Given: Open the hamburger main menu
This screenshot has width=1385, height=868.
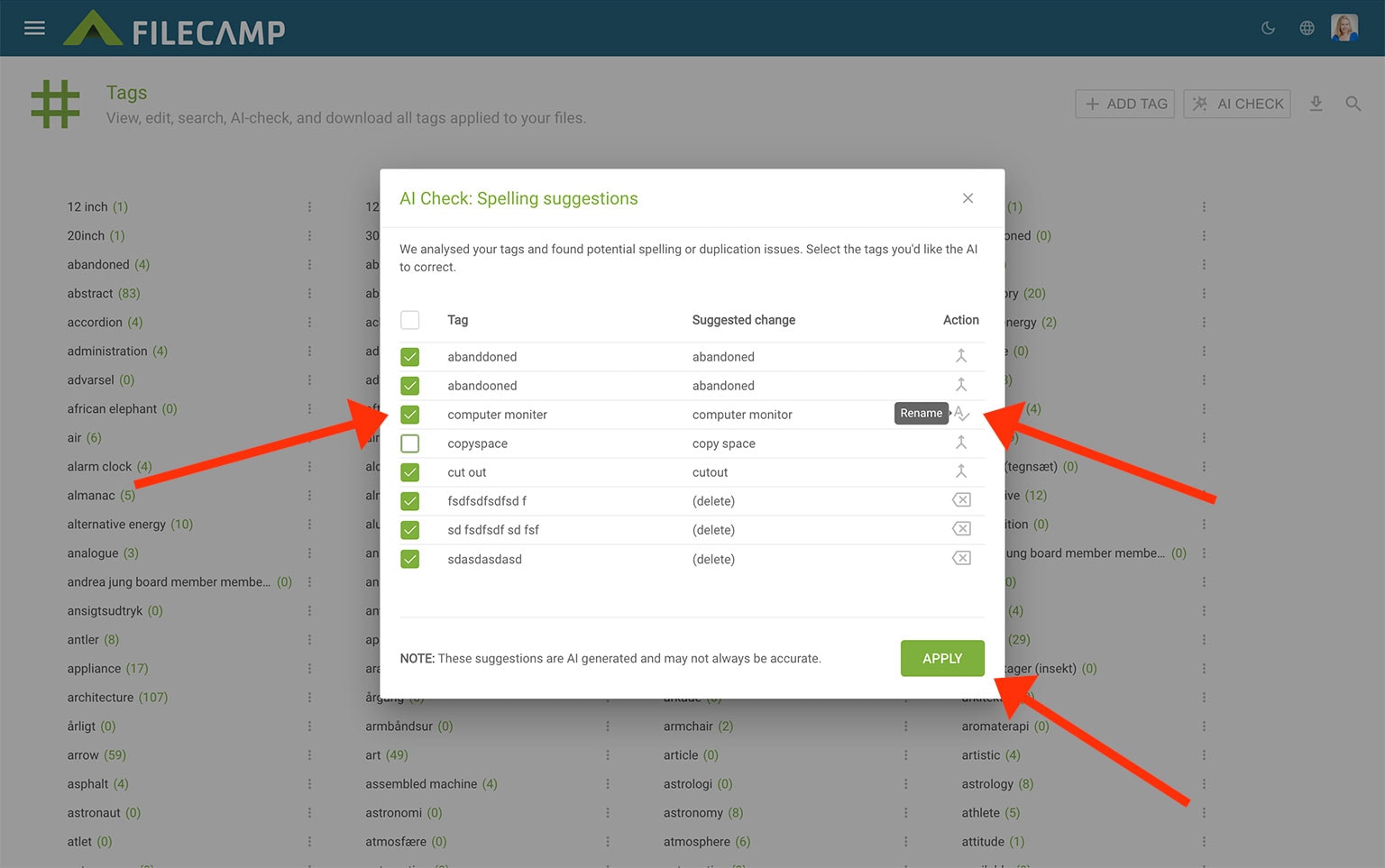Looking at the screenshot, I should click(x=34, y=28).
